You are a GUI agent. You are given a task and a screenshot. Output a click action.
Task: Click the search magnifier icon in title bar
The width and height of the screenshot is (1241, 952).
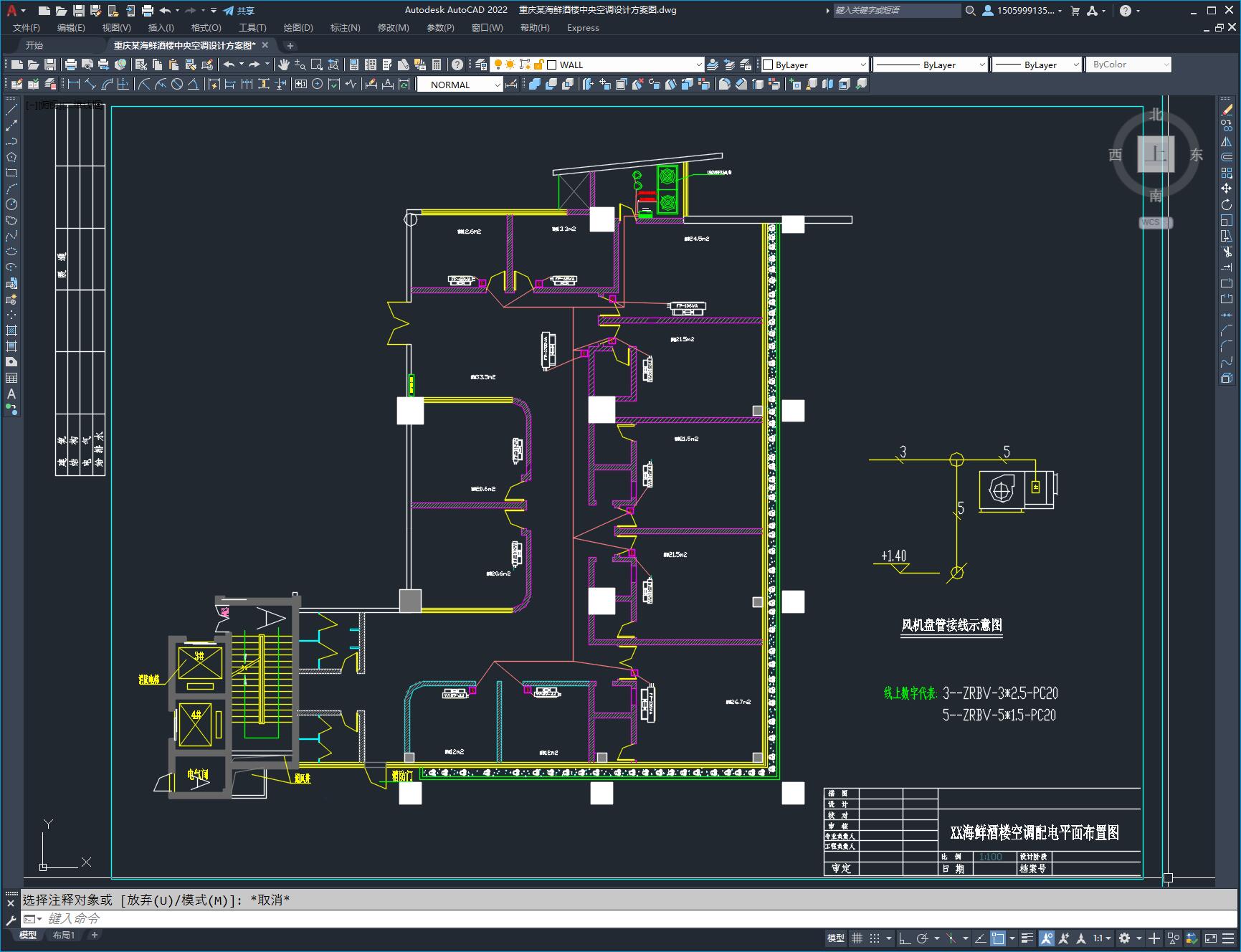pos(971,10)
